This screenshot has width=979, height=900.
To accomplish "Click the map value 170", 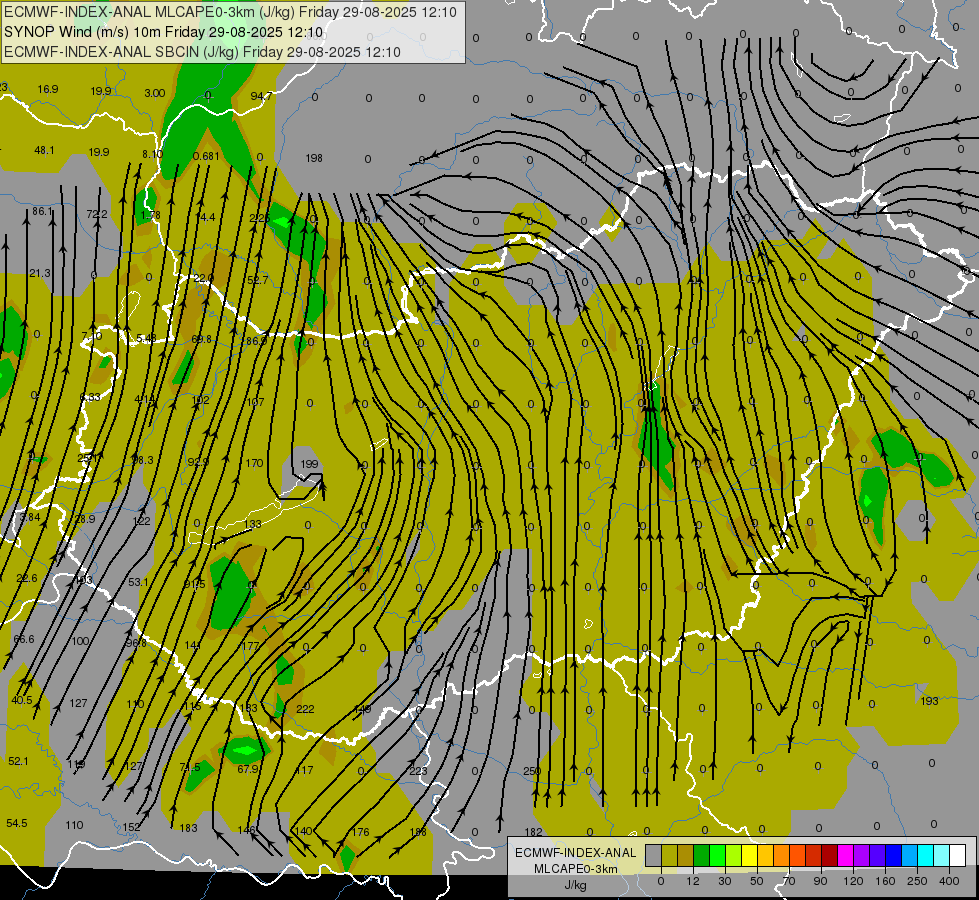I will (254, 463).
